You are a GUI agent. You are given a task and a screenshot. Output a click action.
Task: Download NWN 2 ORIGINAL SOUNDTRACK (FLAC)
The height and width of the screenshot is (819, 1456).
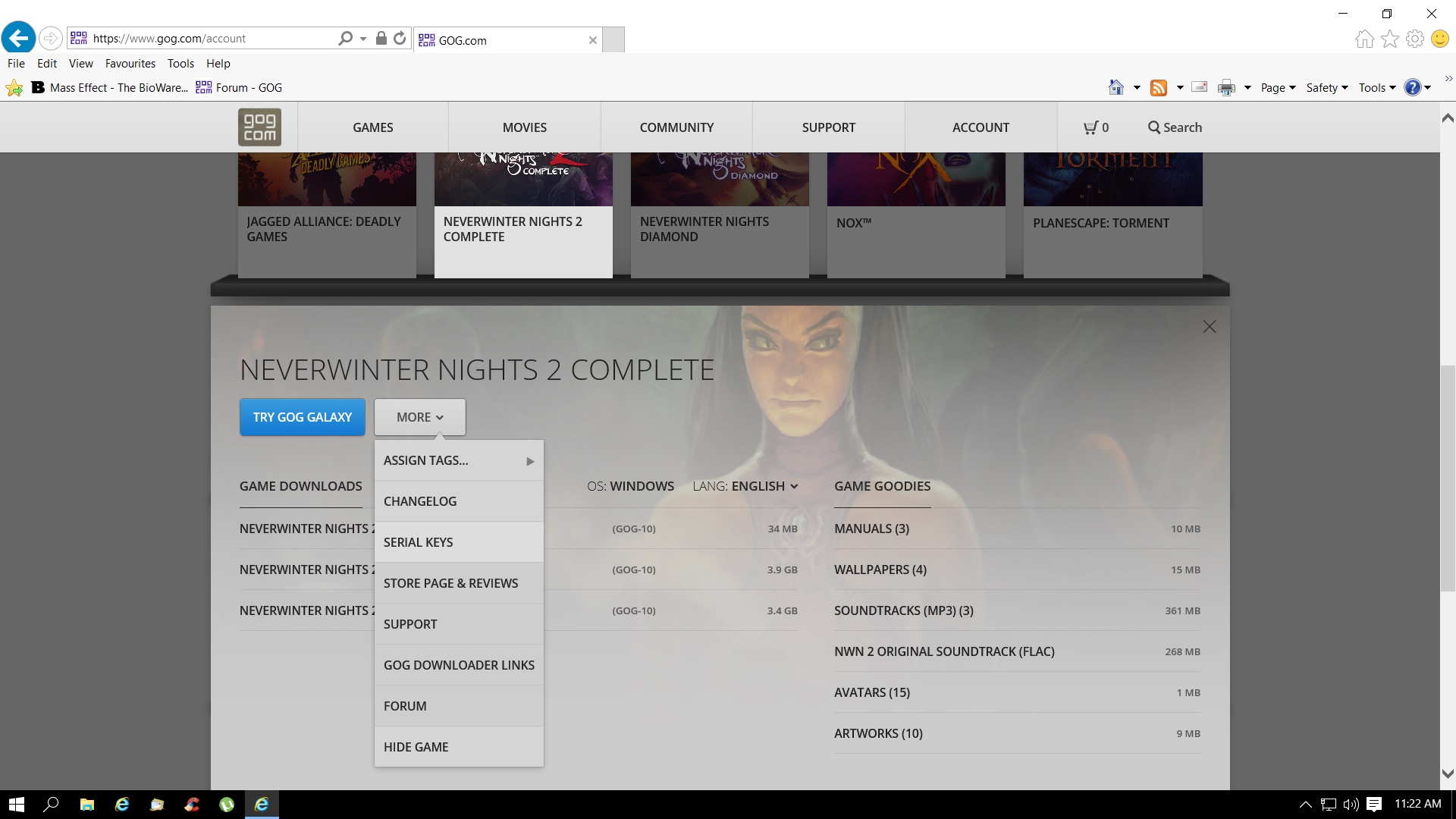1017,651
